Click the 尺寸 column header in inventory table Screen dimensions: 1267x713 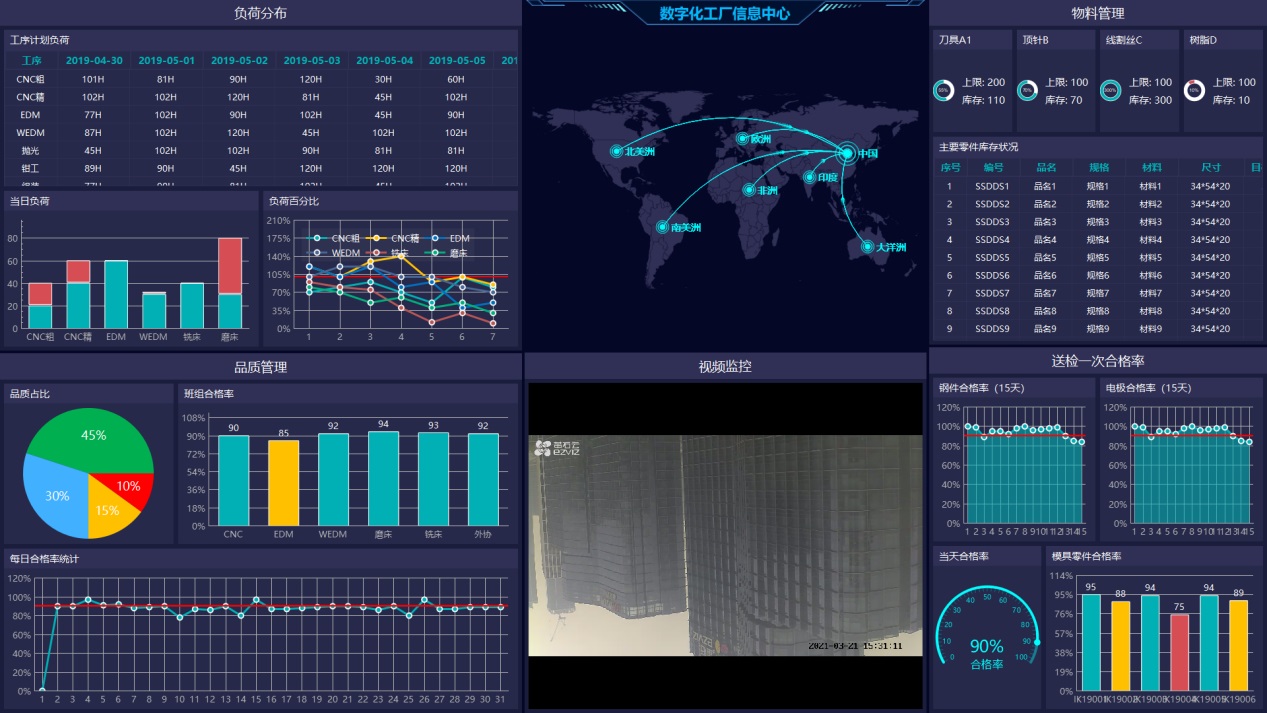click(1210, 167)
